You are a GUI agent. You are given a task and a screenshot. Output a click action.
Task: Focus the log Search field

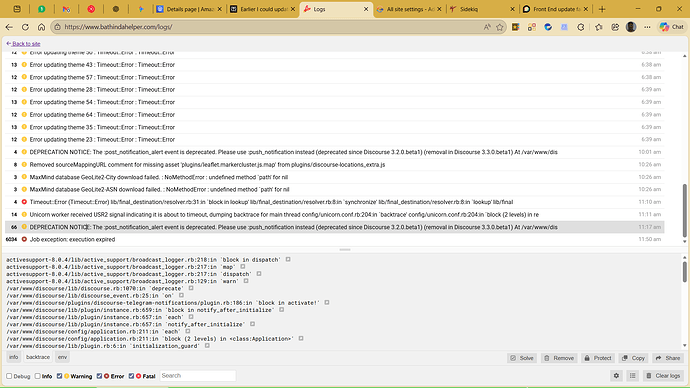pos(198,376)
